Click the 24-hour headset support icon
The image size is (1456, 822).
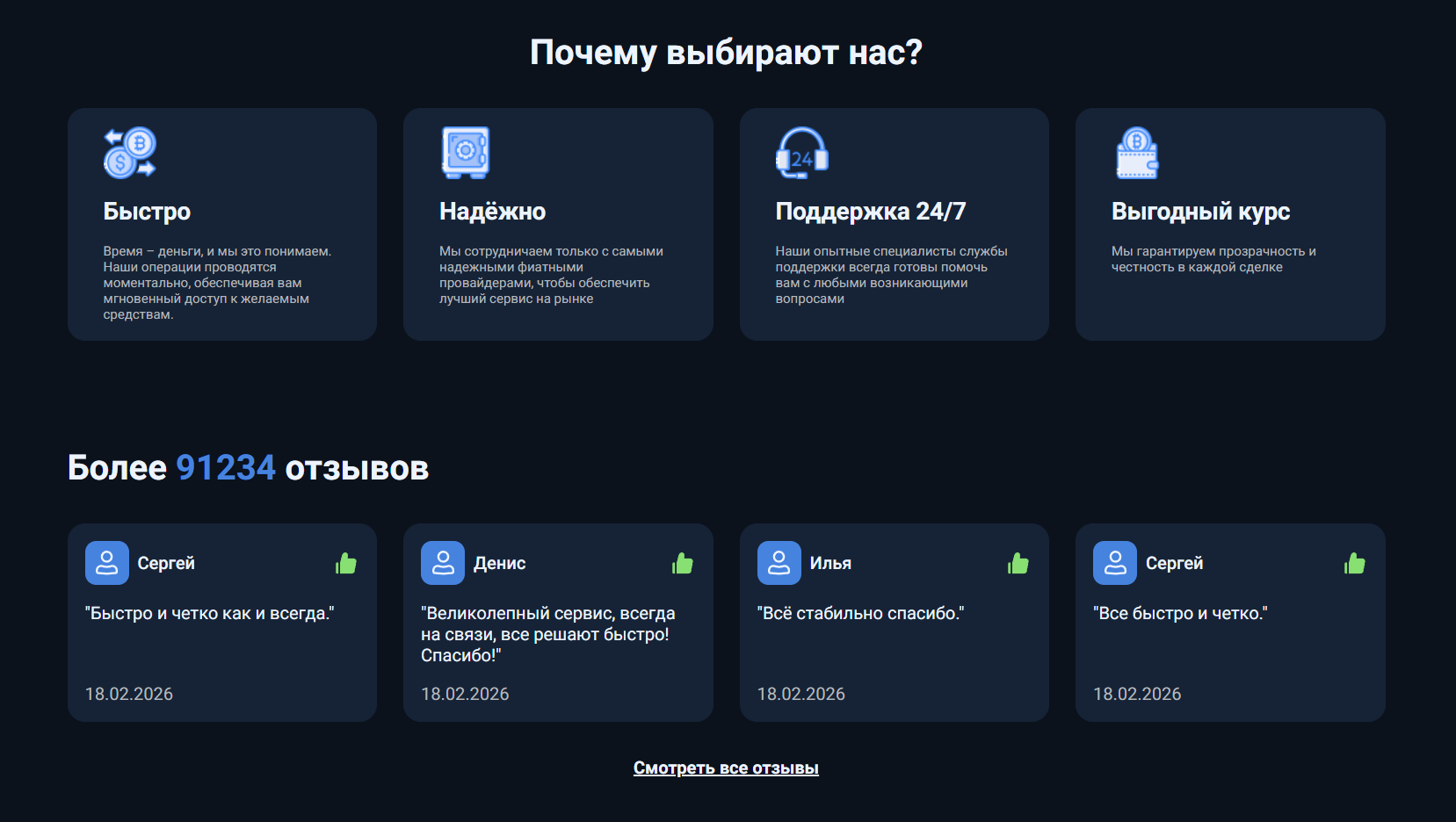point(801,154)
